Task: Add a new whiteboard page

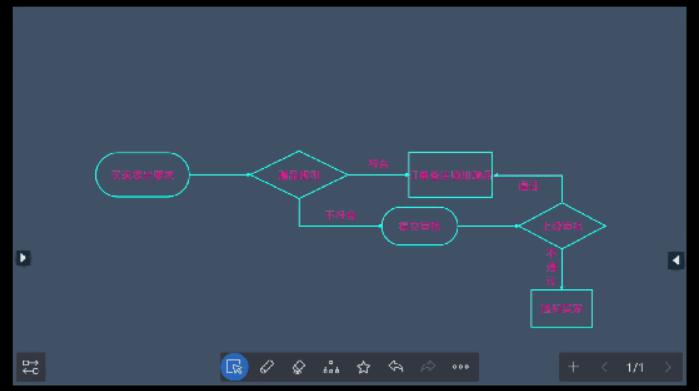Action: [x=574, y=367]
